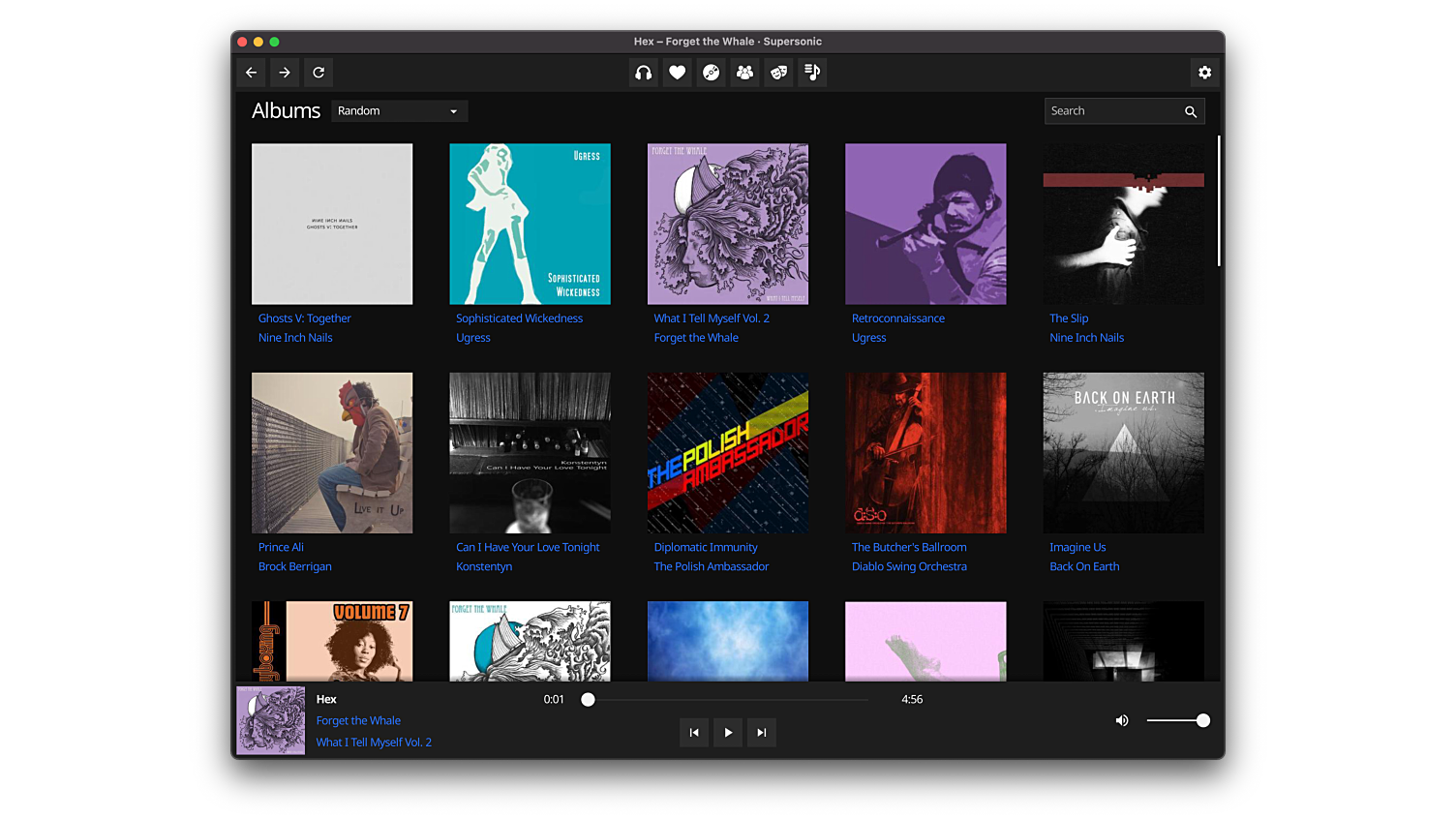The image size is (1456, 819).
Task: Expand the Random sort order dropdown
Action: pos(399,111)
